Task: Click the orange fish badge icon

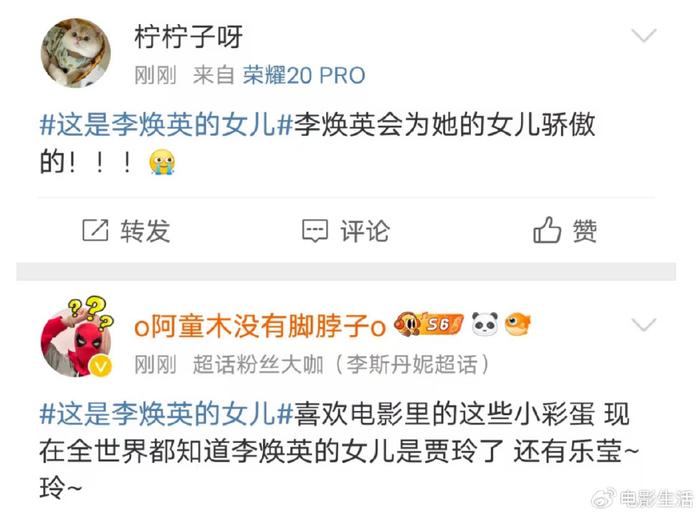Action: (518, 324)
